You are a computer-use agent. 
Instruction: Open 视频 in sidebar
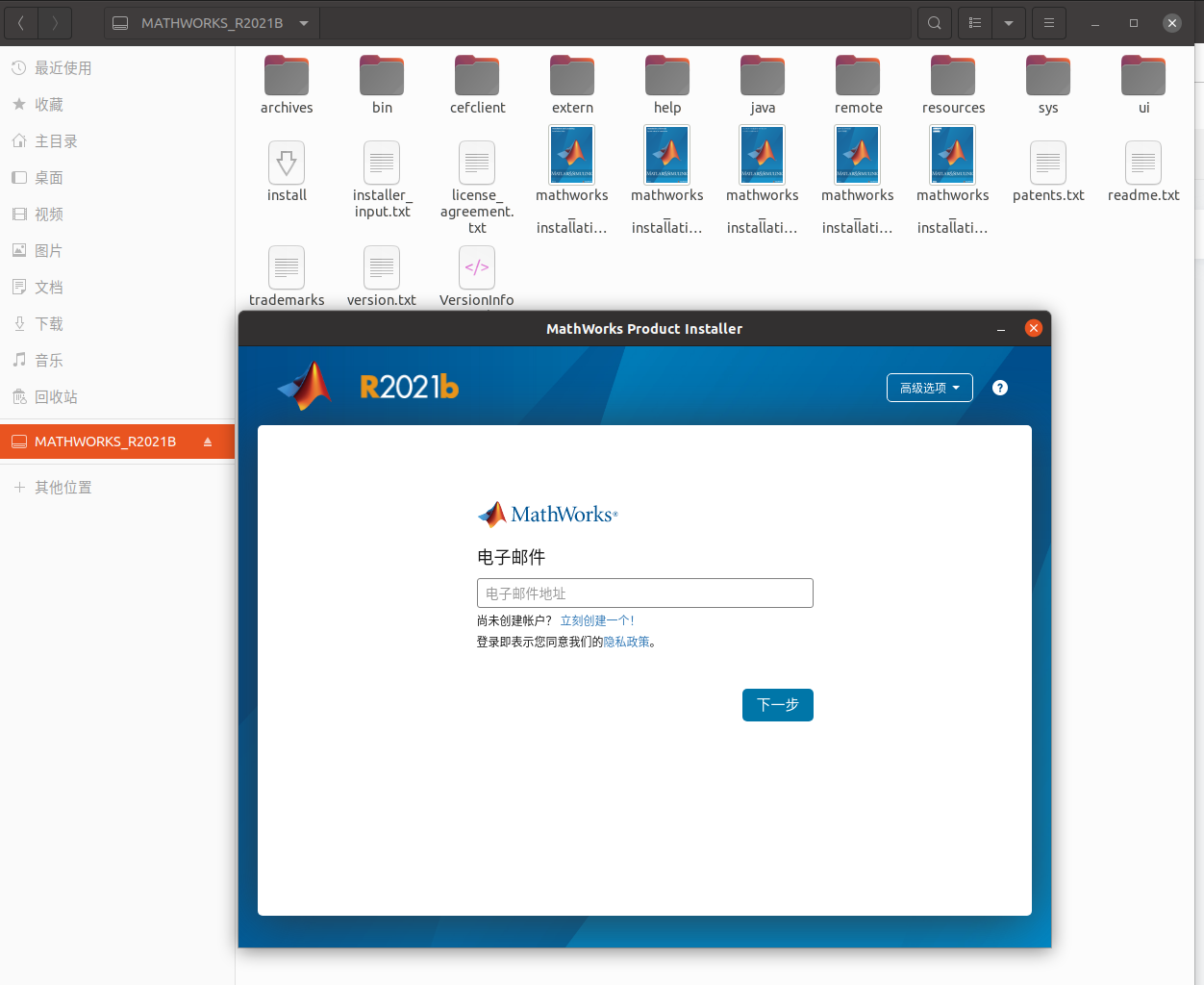tap(117, 215)
